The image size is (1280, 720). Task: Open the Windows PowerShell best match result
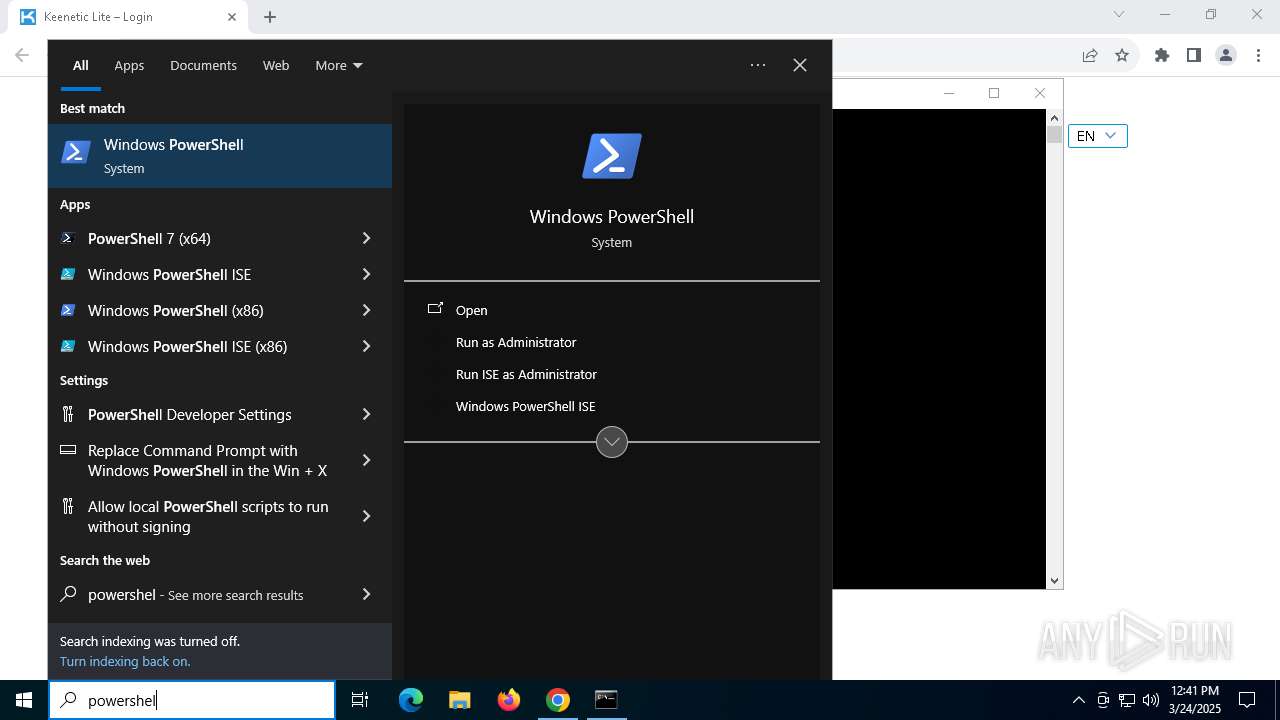pos(220,156)
